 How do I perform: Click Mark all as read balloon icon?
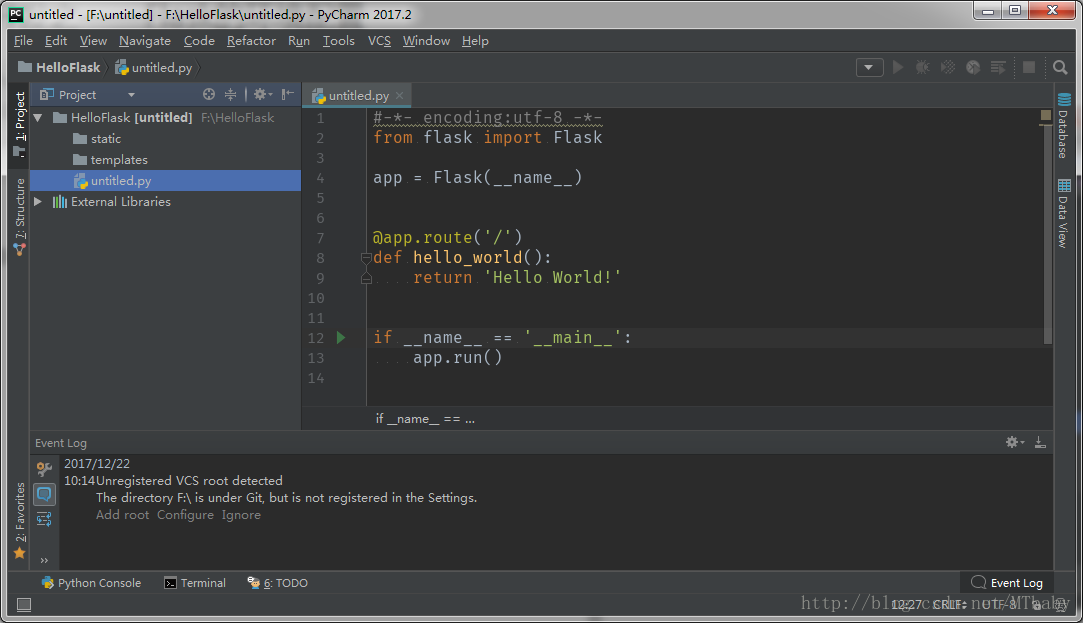click(44, 494)
